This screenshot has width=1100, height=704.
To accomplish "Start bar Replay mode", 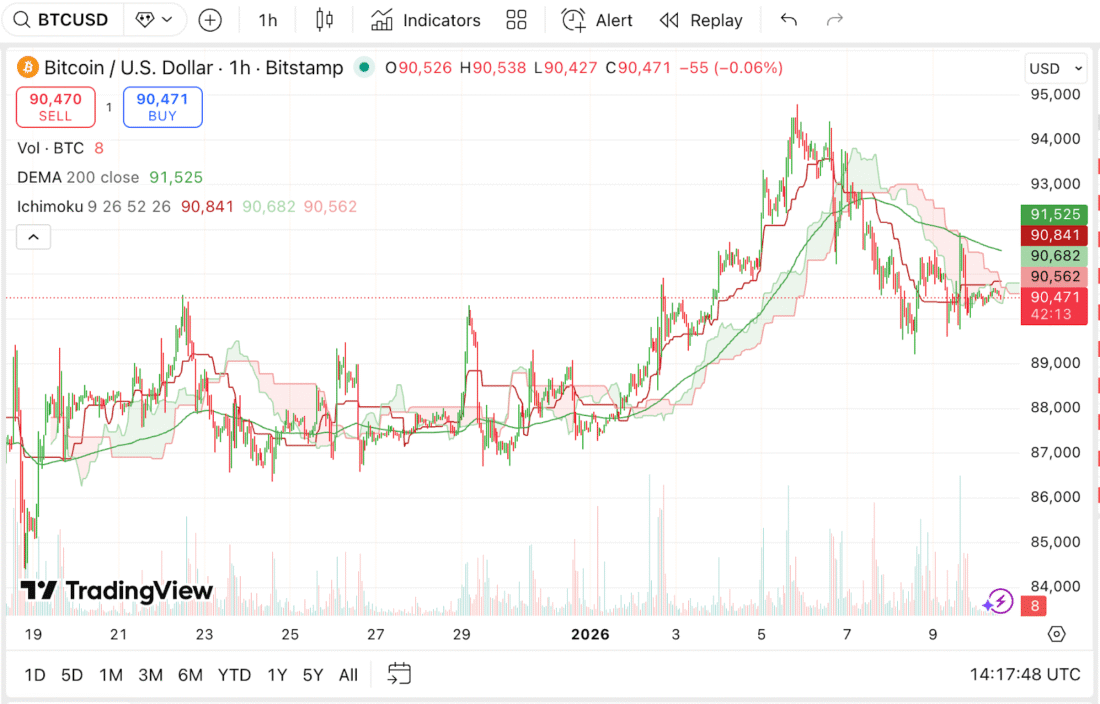I will (701, 20).
